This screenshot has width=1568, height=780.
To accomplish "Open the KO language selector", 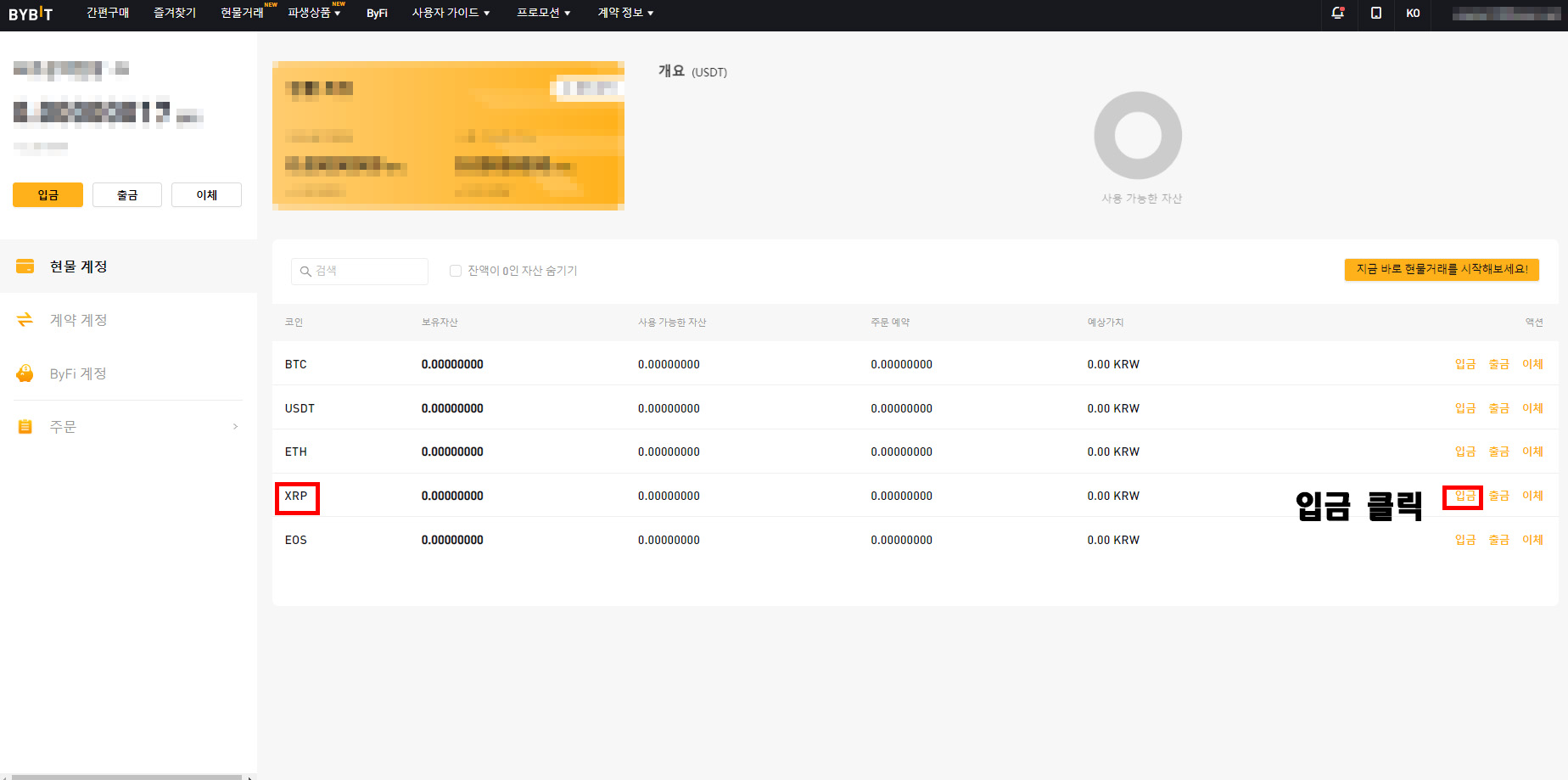I will coord(1413,13).
